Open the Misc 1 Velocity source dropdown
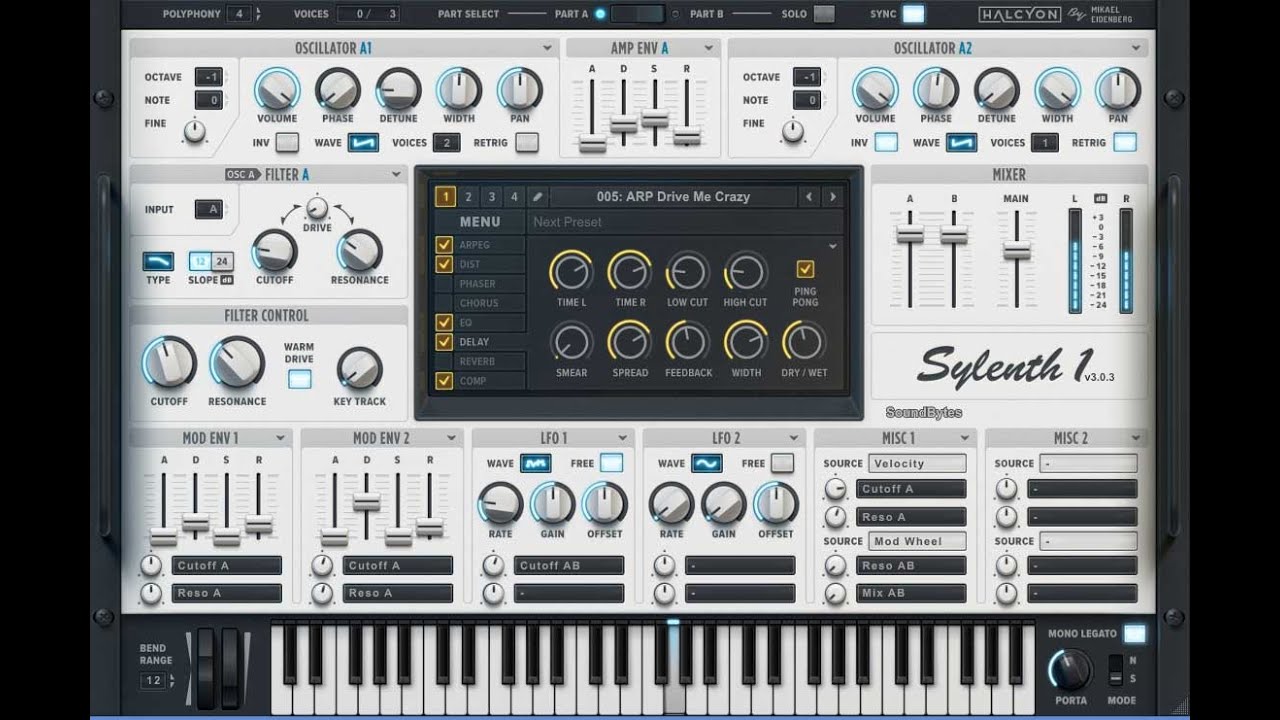This screenshot has width=1280, height=720. coord(917,464)
